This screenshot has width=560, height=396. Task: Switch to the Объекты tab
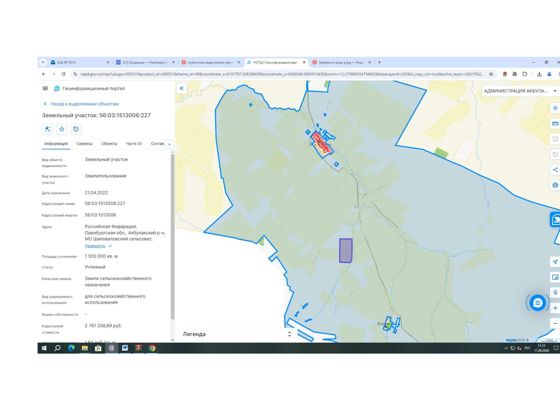coord(109,144)
